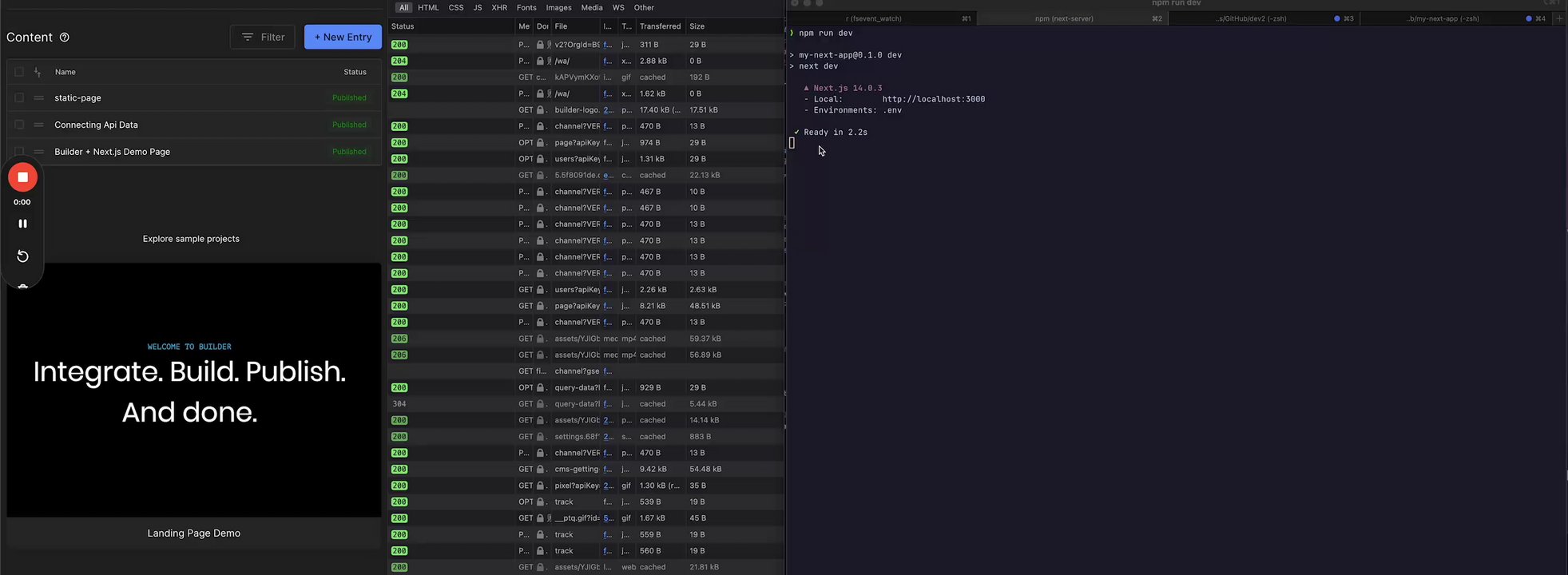The image size is (1568, 575).
Task: Select the XHR network filter tab
Action: click(499, 7)
